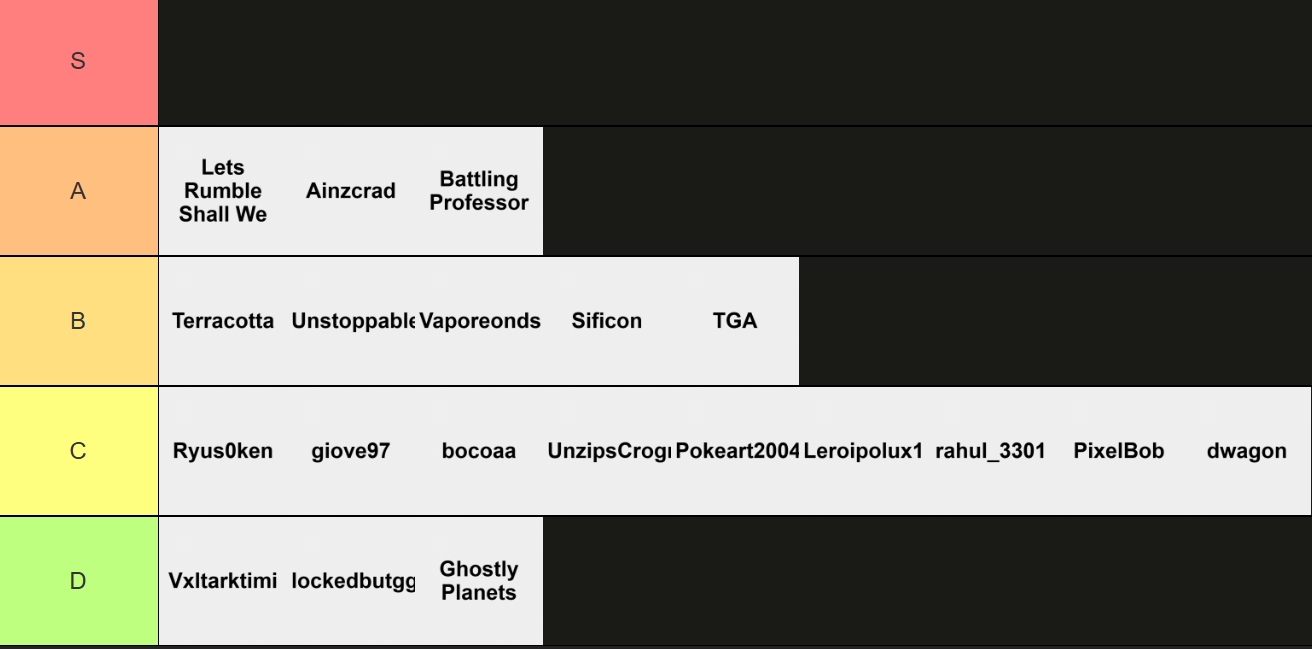
Task: Select the TGA tile
Action: tap(735, 321)
